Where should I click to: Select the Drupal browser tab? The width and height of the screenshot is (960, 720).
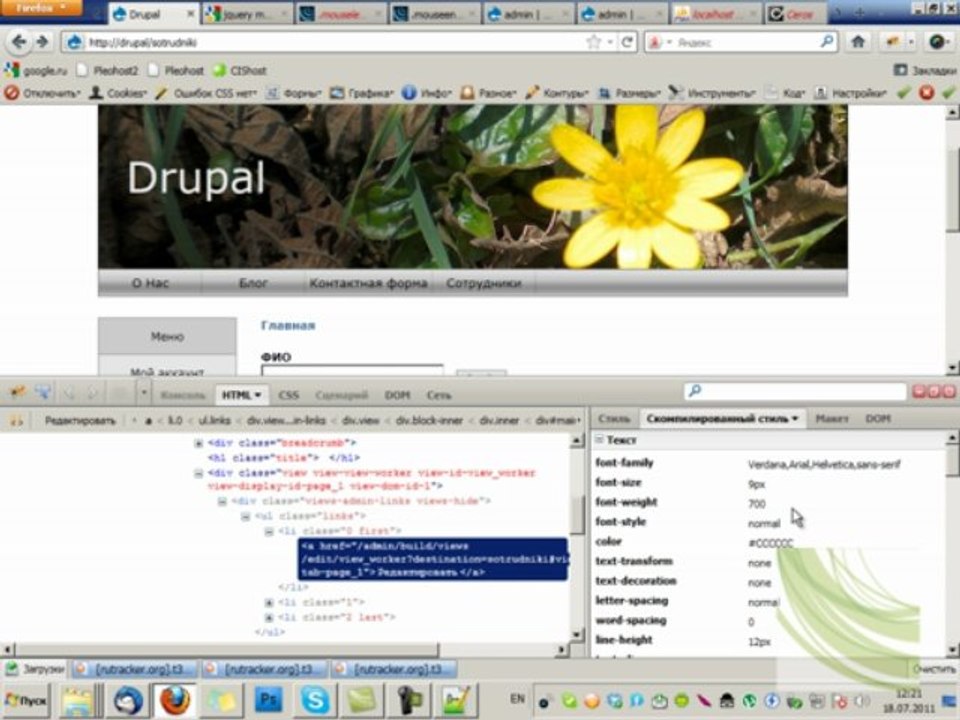pyautogui.click(x=153, y=13)
